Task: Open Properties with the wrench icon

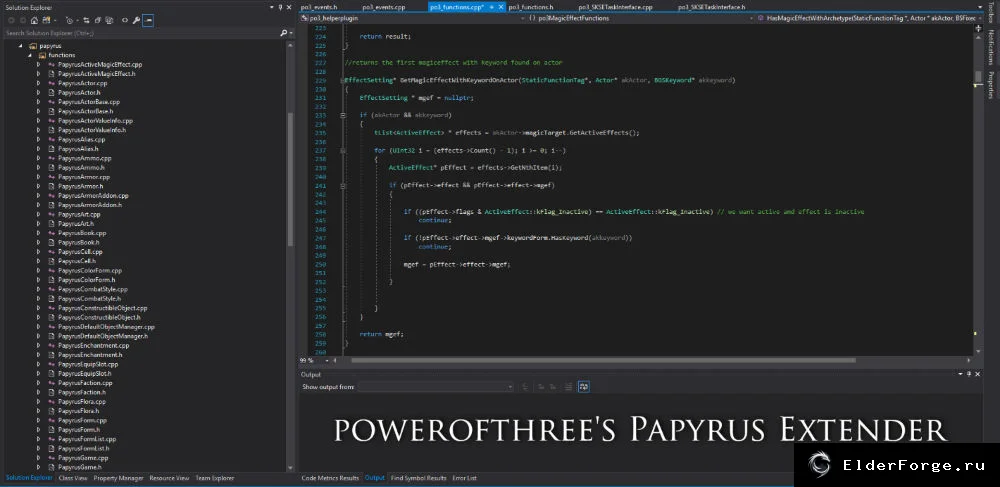Action: (x=136, y=20)
